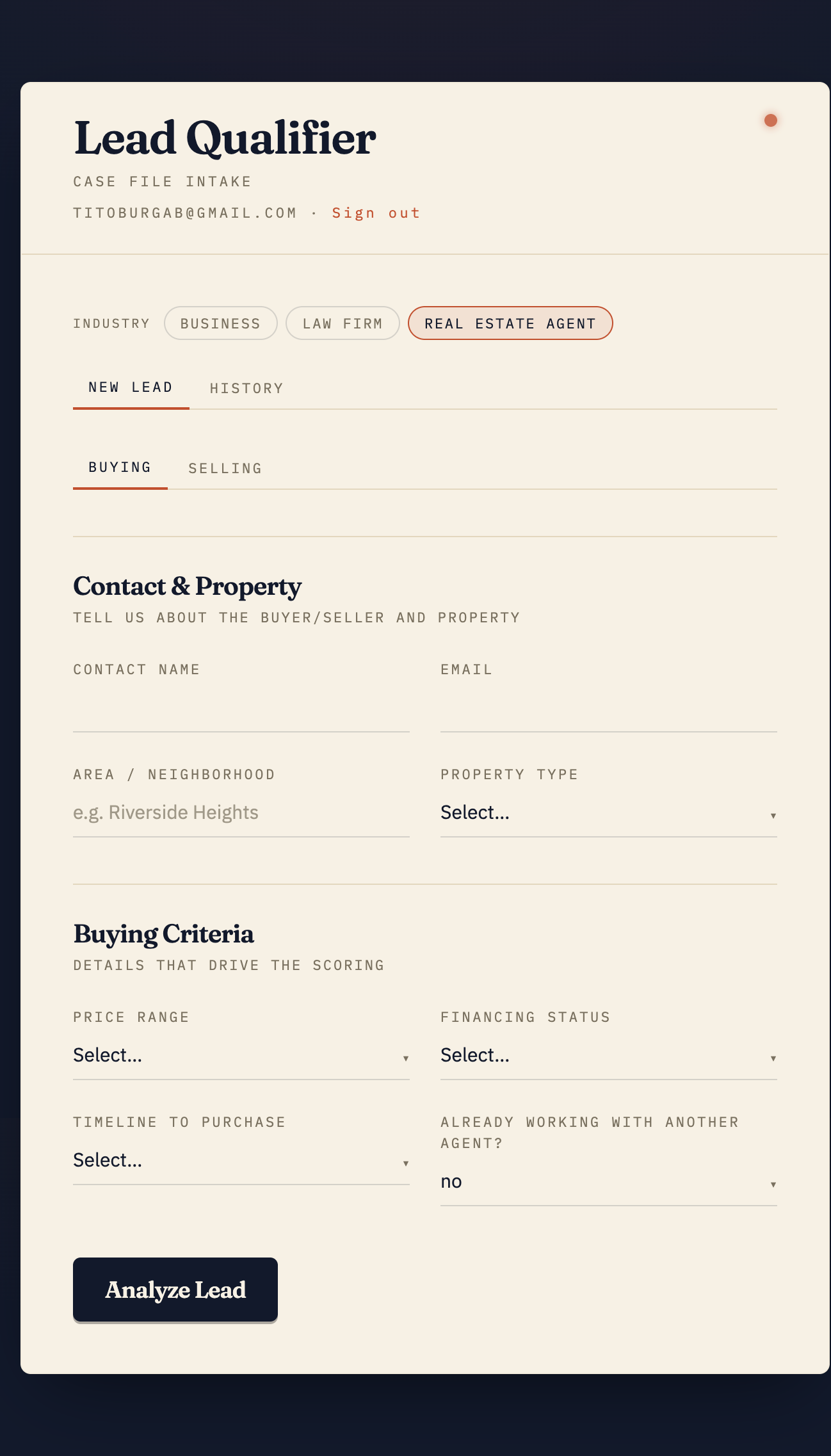The image size is (831, 1456).
Task: Click the Property Type dropdown arrow
Action: pos(773,816)
